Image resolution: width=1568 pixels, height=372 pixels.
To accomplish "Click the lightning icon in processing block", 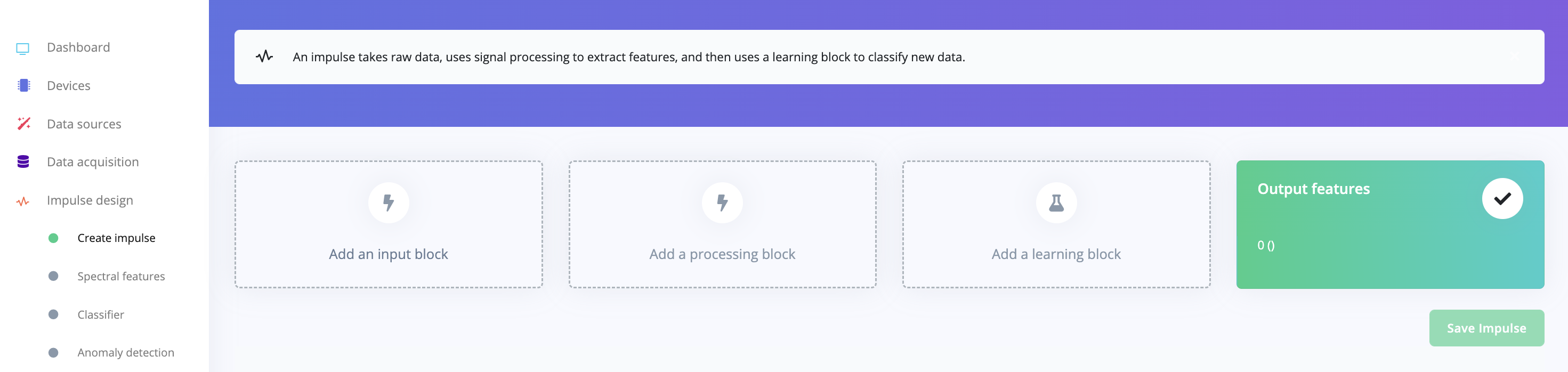I will tap(723, 203).
